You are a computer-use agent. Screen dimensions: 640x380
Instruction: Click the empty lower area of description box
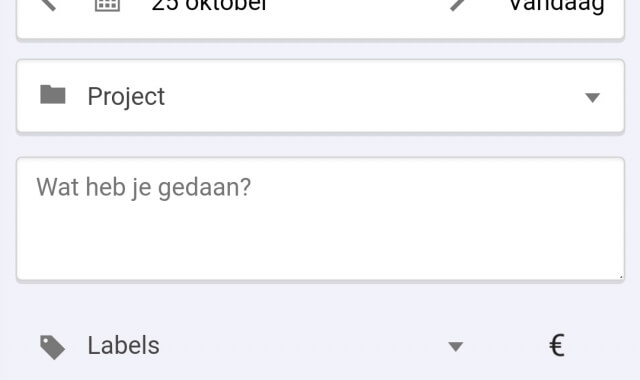click(x=320, y=245)
